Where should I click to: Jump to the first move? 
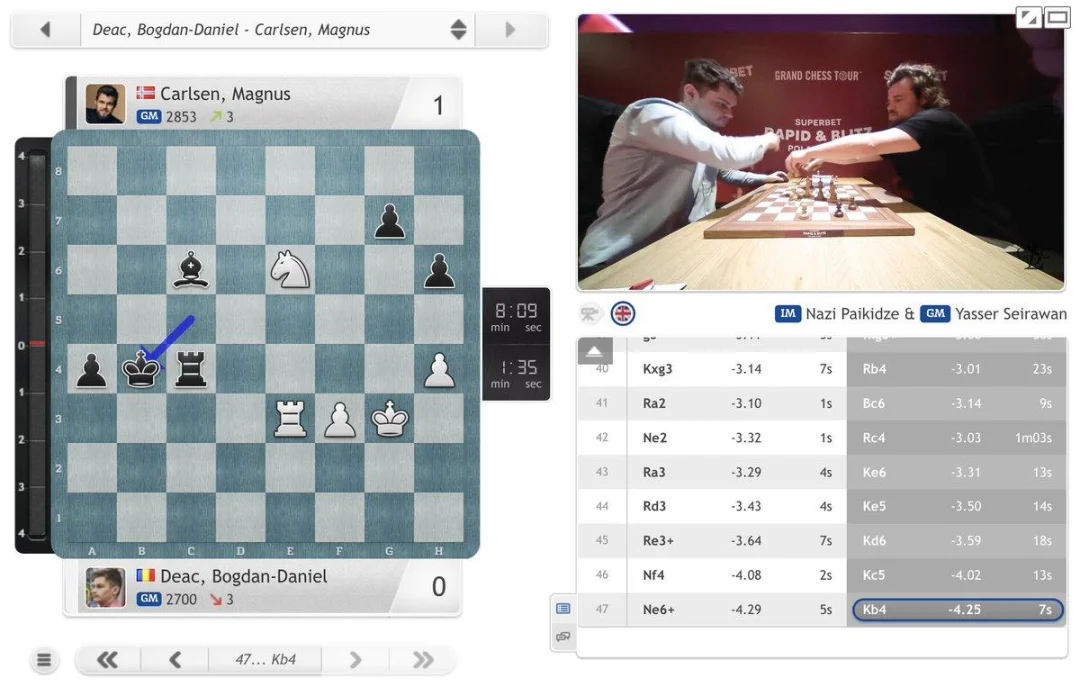[x=107, y=660]
